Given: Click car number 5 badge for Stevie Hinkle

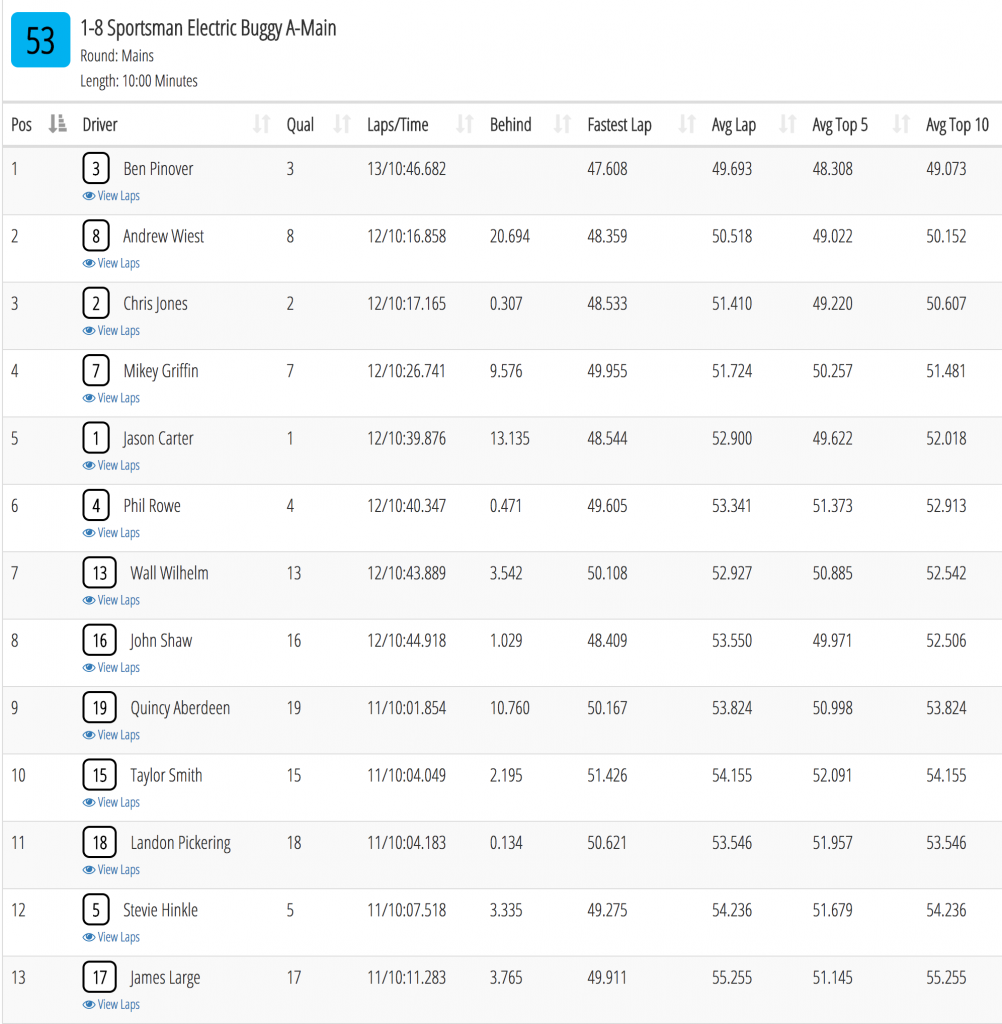Looking at the screenshot, I should (x=96, y=910).
